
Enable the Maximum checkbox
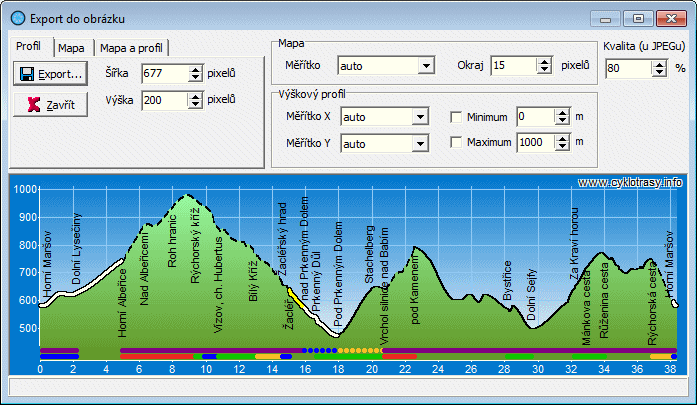coord(456,142)
